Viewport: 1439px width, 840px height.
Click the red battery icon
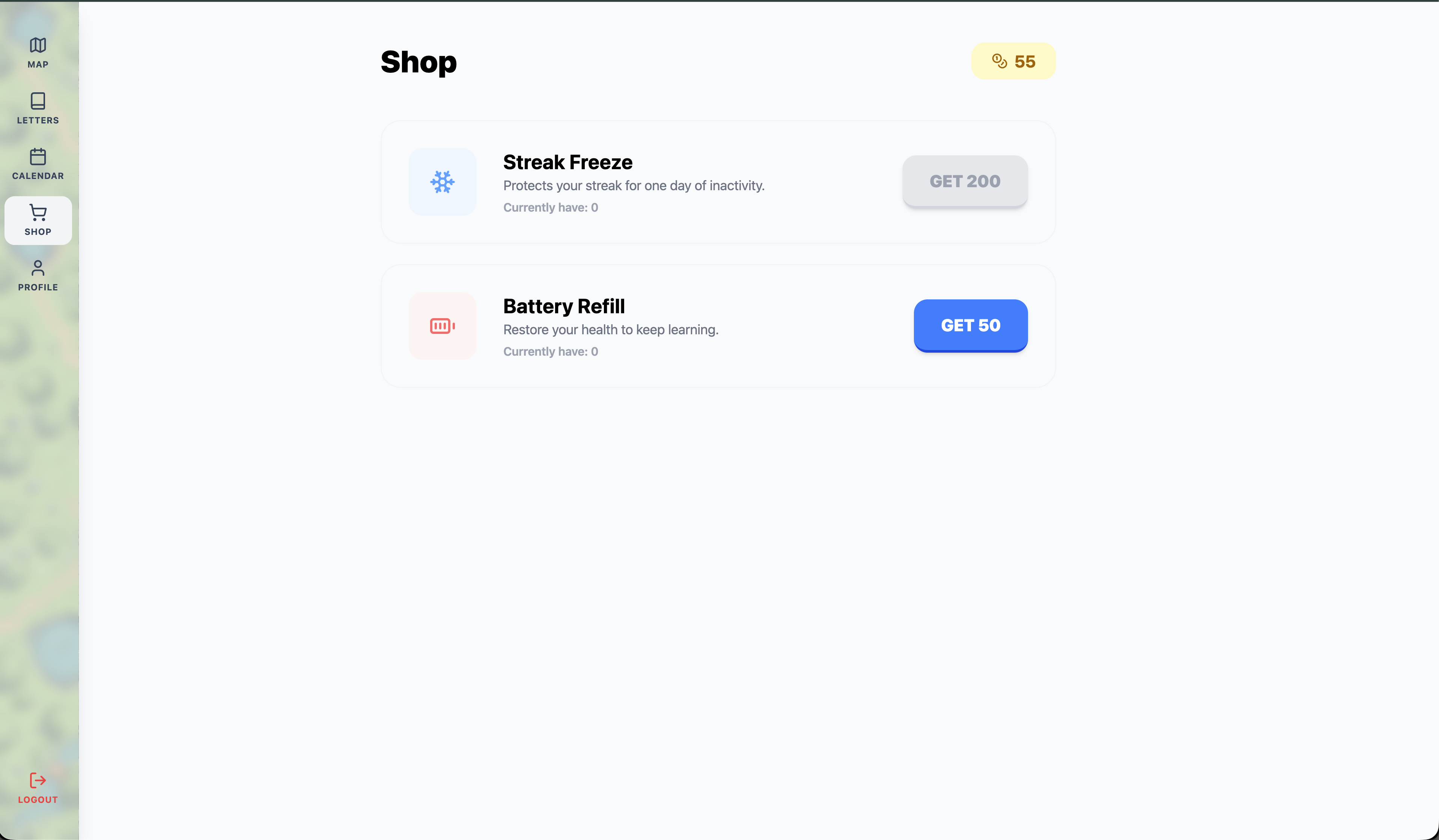[442, 326]
